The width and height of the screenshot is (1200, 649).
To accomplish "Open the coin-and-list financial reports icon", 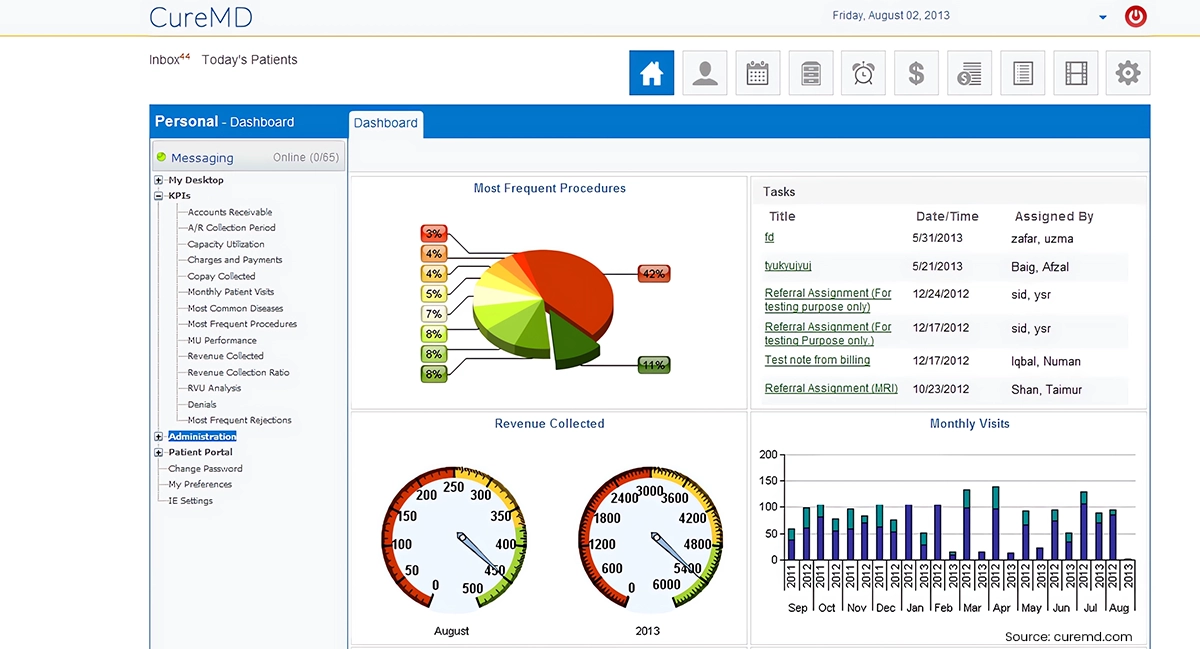I will click(x=969, y=73).
